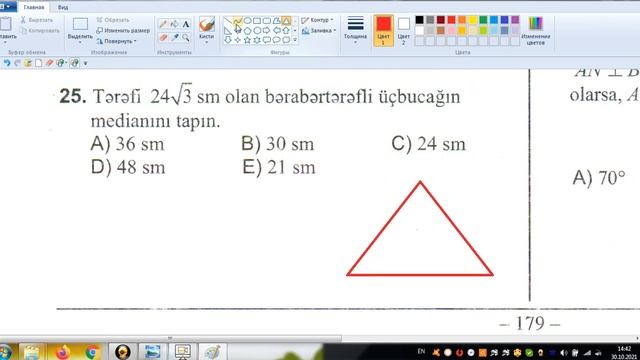Choose the Oval callout shape
Screen dimensions: 640x360
(x=277, y=40)
